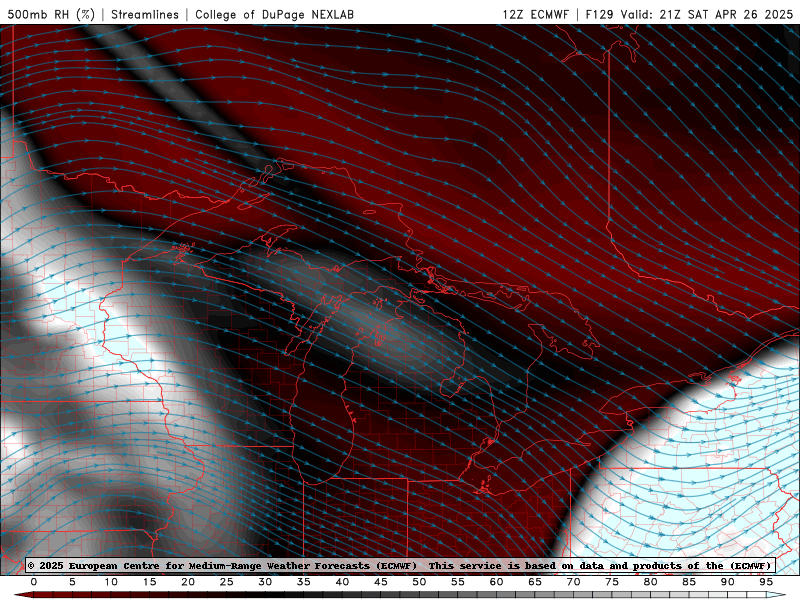The width and height of the screenshot is (800, 600).
Task: Click the color scale label "75"
Action: point(612,582)
